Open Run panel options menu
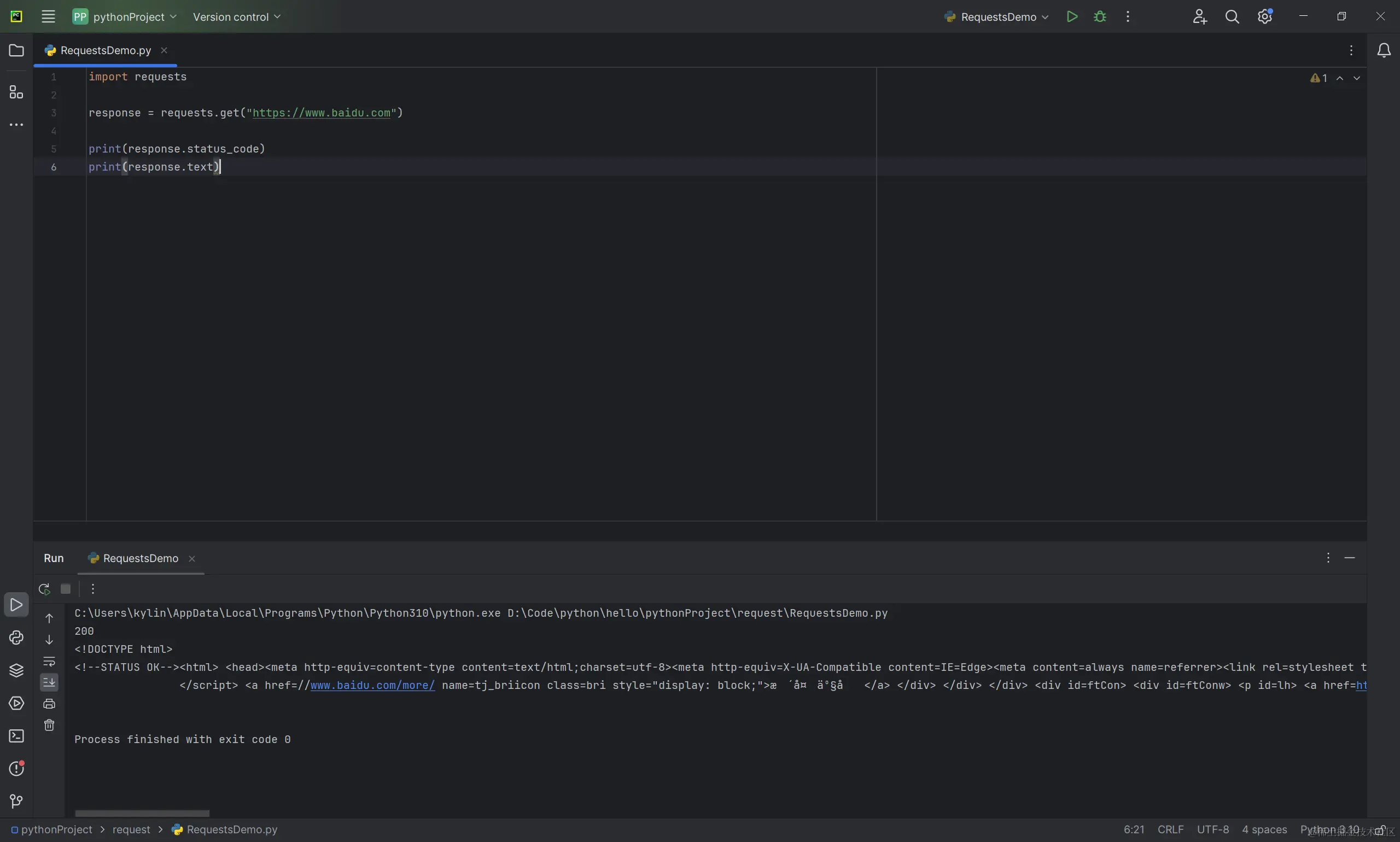Viewport: 1400px width, 842px height. [1328, 558]
